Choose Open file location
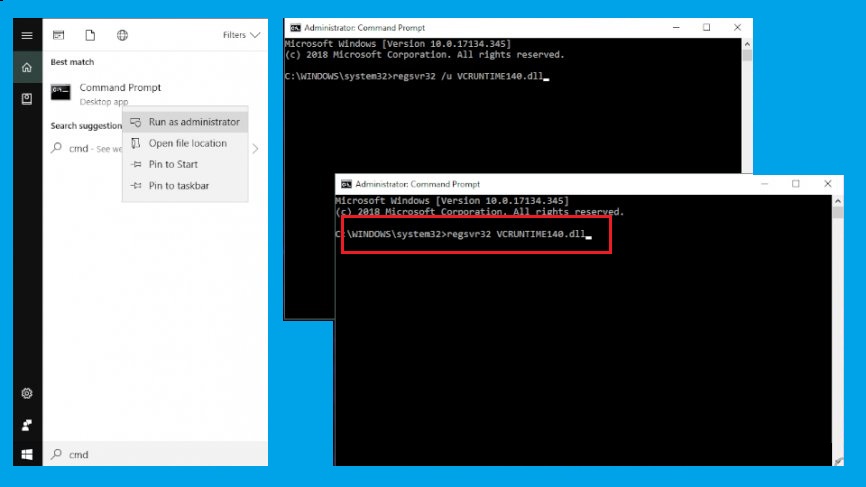 [x=186, y=143]
